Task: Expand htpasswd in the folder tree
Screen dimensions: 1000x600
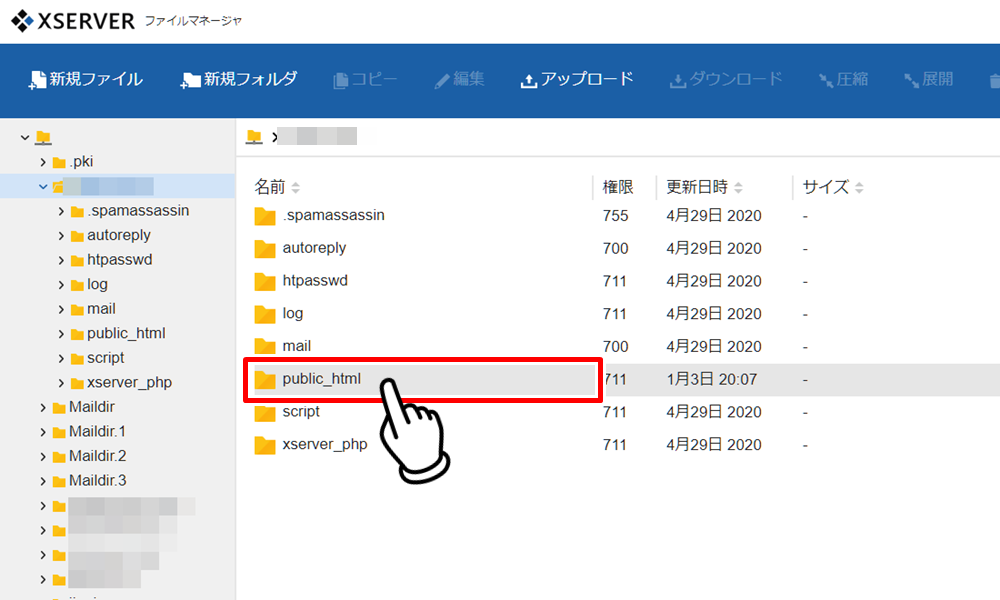Action: click(61, 260)
